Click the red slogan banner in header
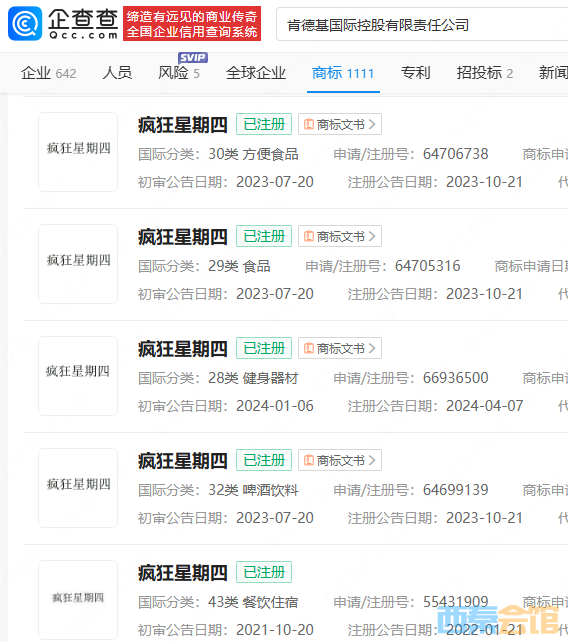Screen dimensions: 568x642 (192, 23)
